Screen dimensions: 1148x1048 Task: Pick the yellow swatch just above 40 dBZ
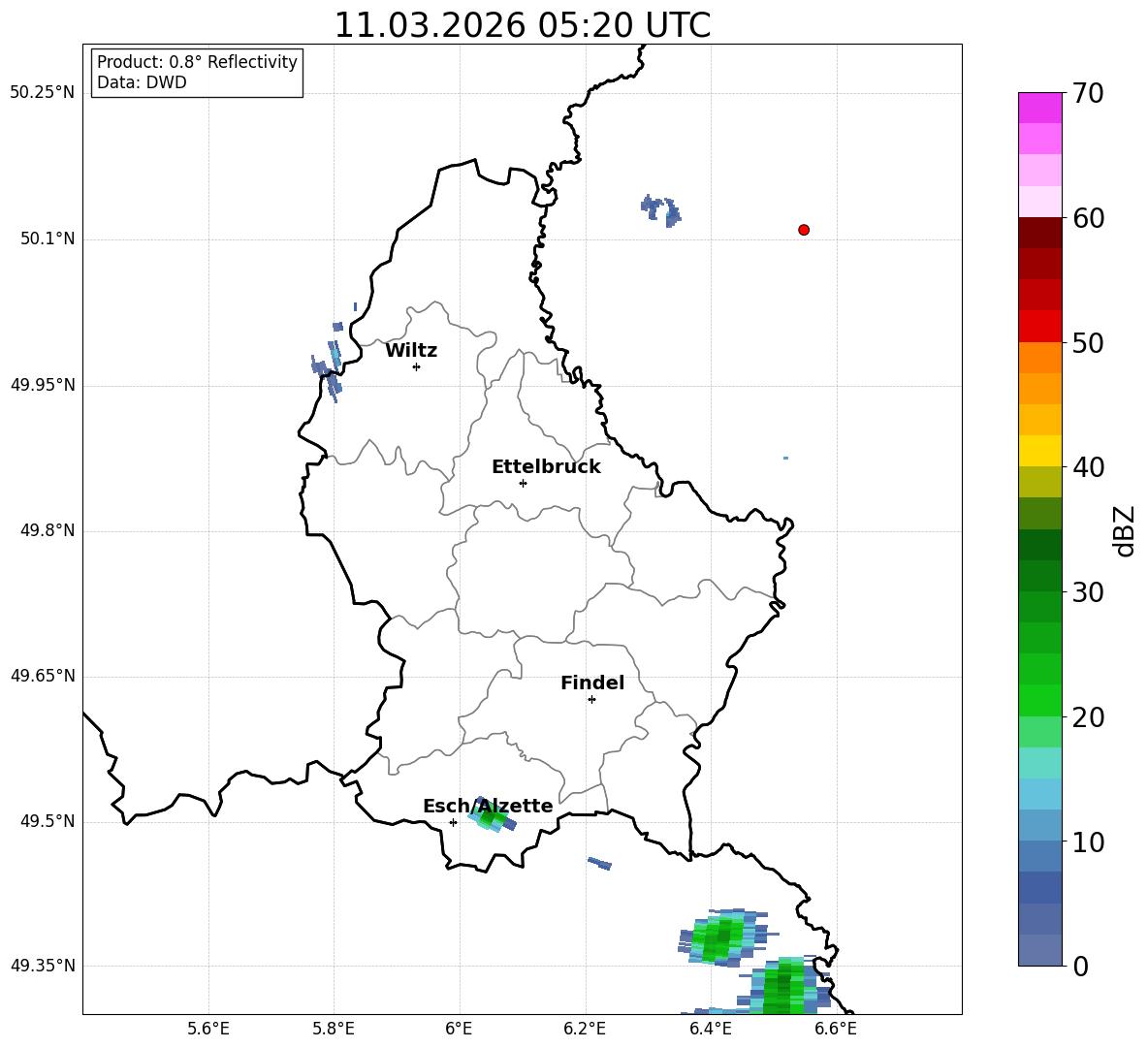(1040, 451)
